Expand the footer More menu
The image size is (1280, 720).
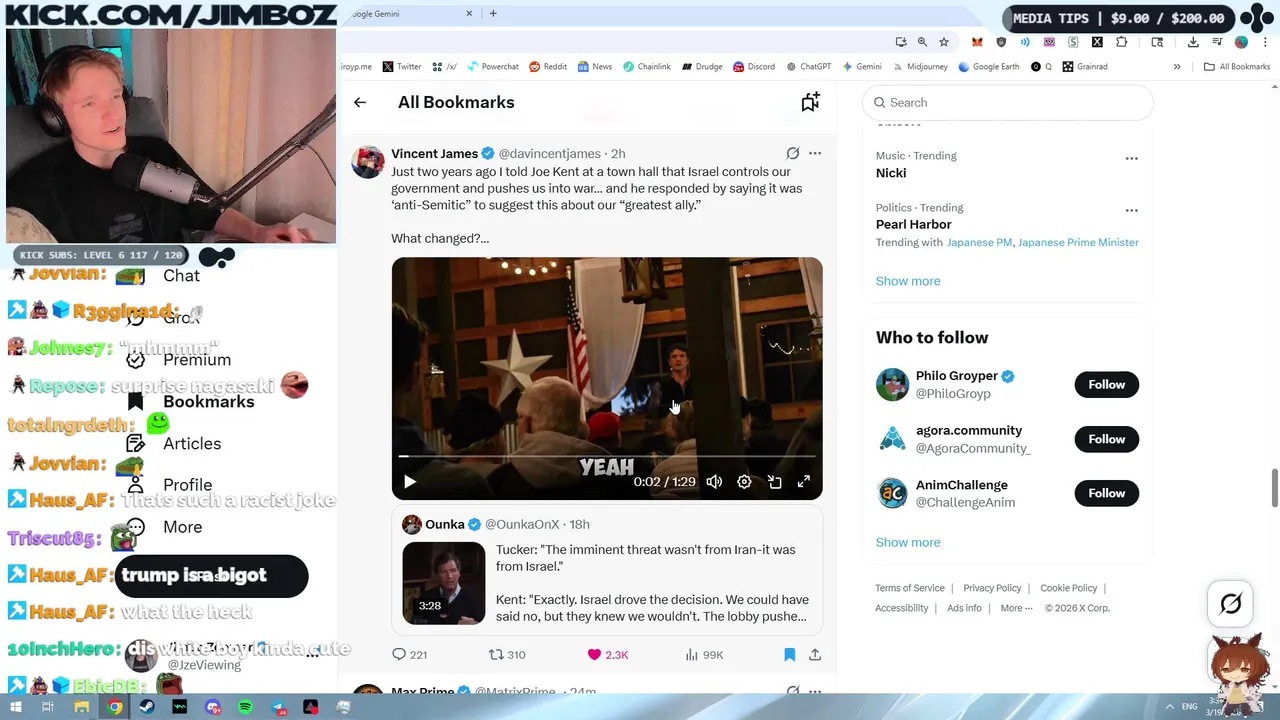click(1016, 608)
